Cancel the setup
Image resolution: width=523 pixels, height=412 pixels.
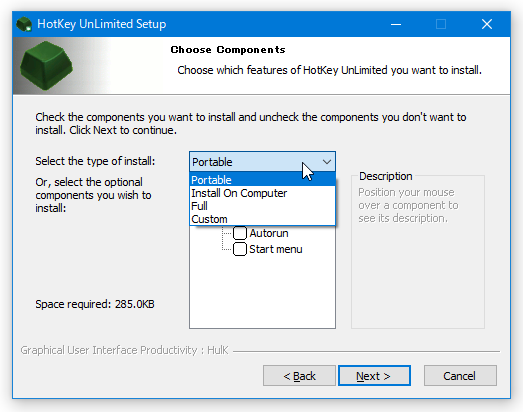point(460,376)
